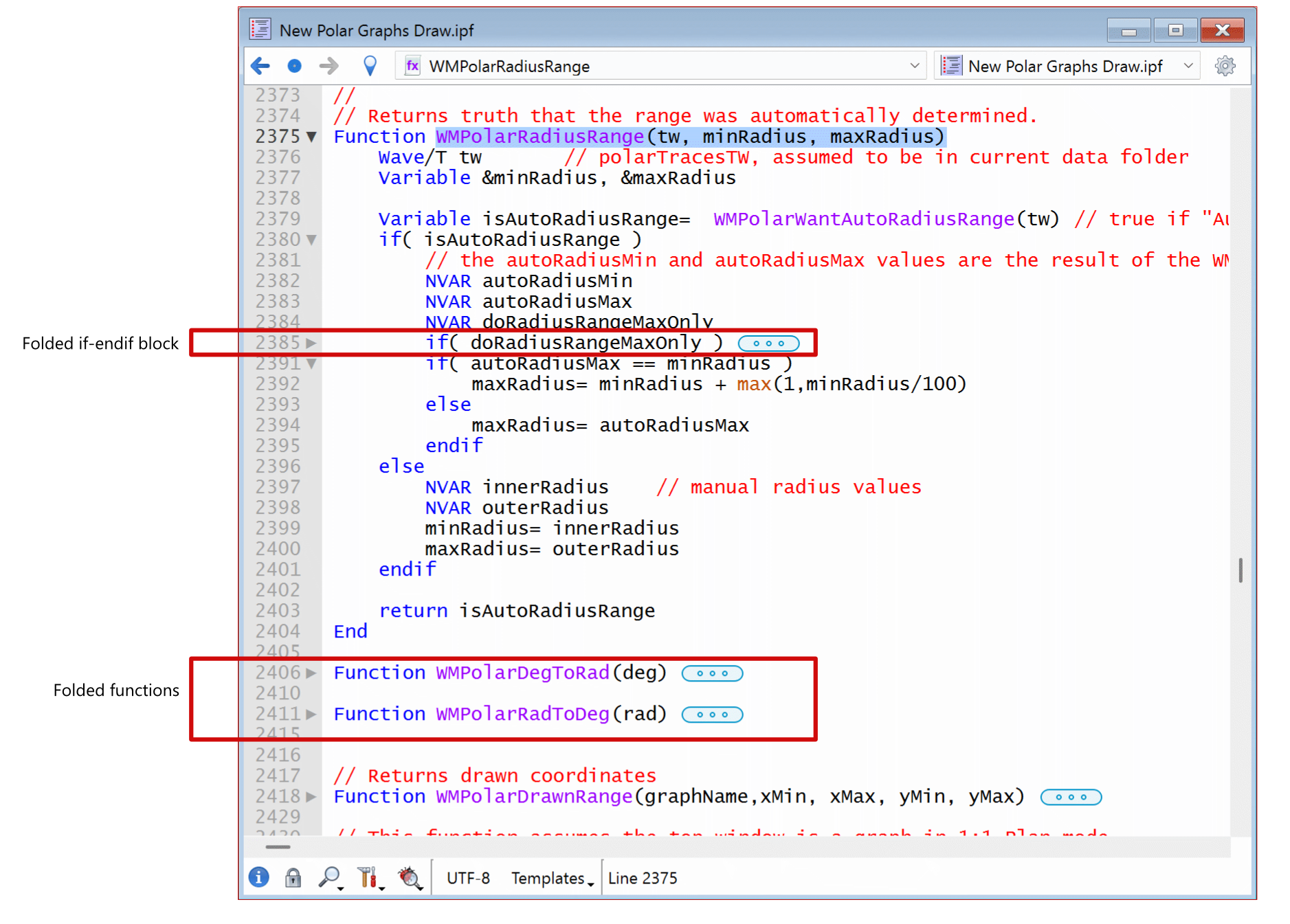Click the blue dot position indicator icon

(x=294, y=65)
